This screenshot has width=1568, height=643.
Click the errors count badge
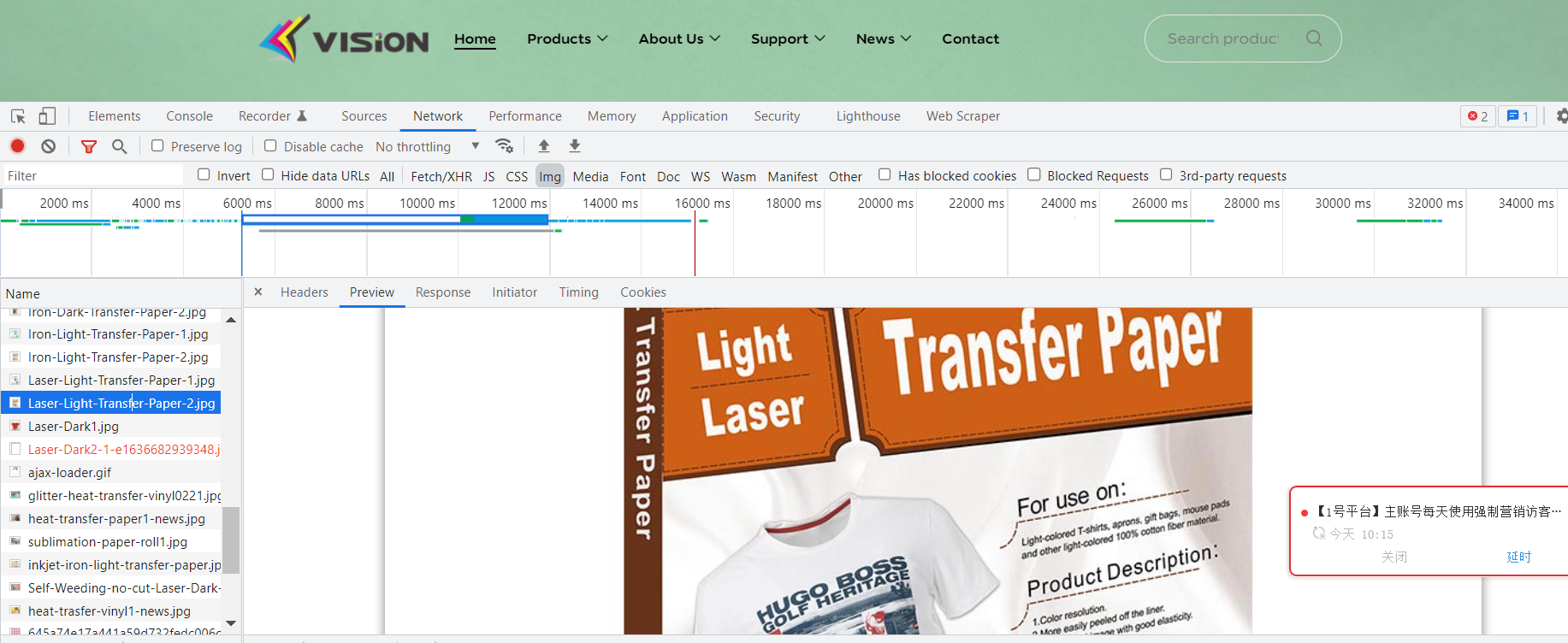tap(1478, 116)
